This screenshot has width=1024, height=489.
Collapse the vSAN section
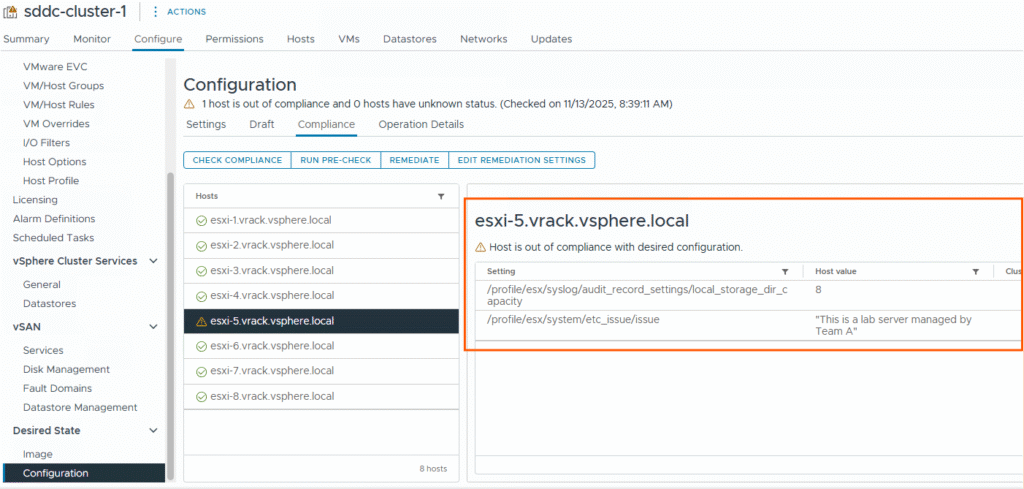pos(153,326)
